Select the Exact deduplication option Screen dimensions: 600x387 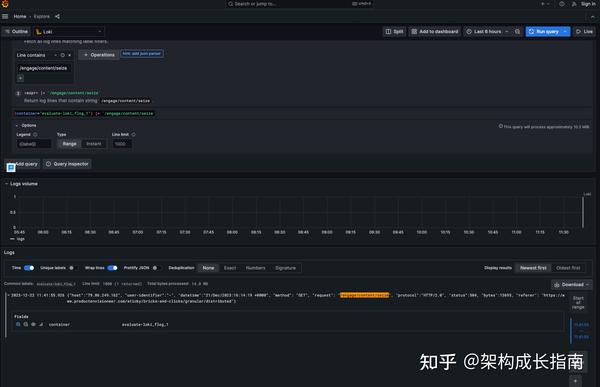[x=230, y=268]
